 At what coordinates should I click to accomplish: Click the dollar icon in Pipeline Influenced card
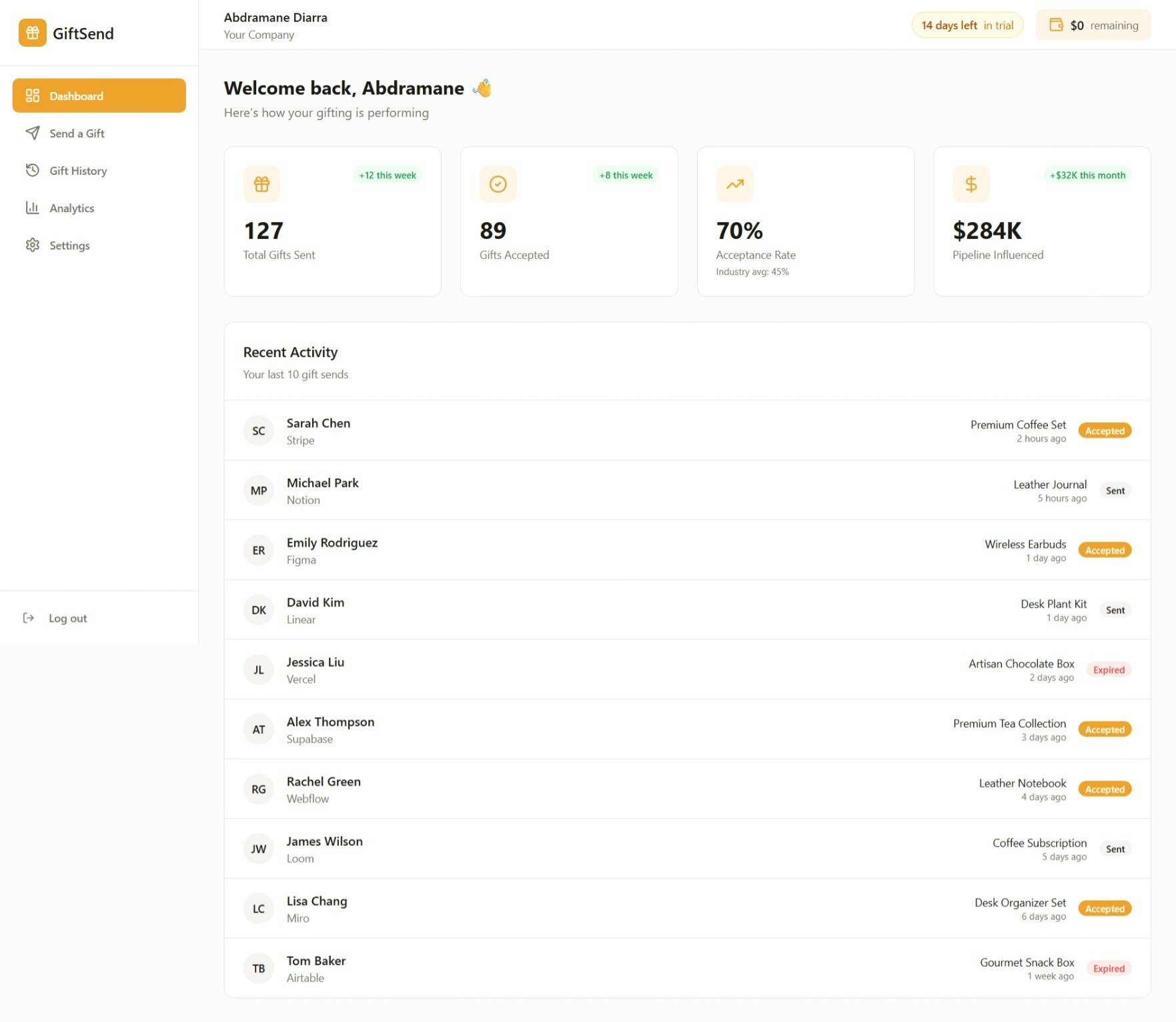[x=971, y=183]
